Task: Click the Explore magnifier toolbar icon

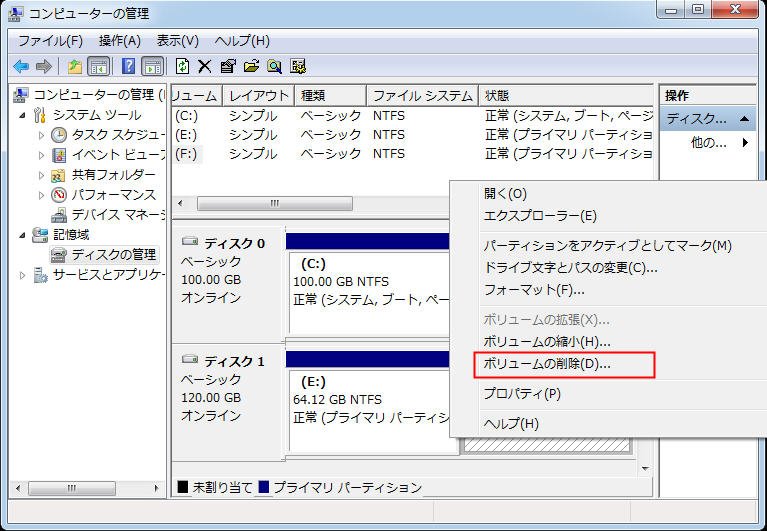Action: pos(274,66)
